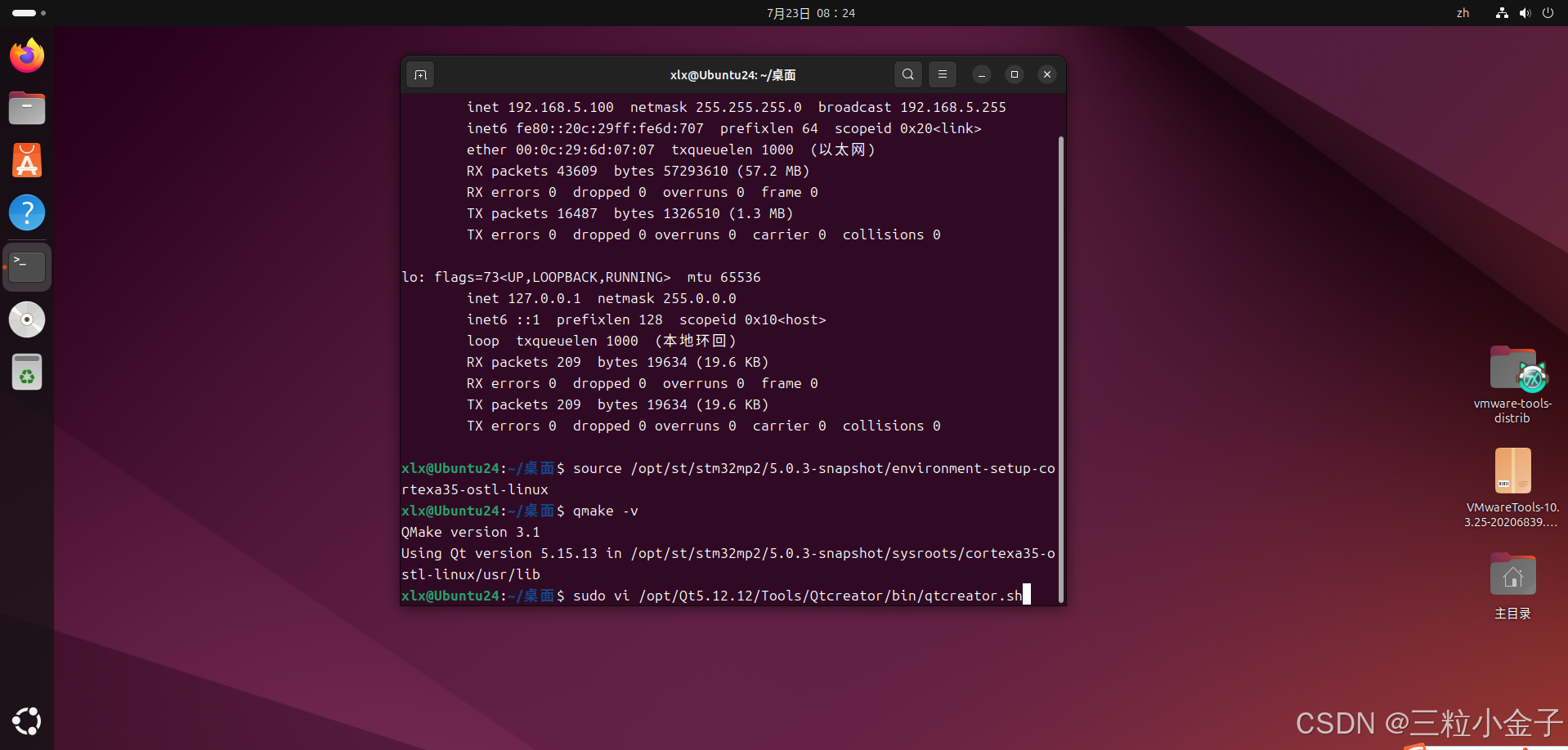Click the 'RX packets 43609' line
This screenshot has height=750, width=1568.
click(x=638, y=171)
